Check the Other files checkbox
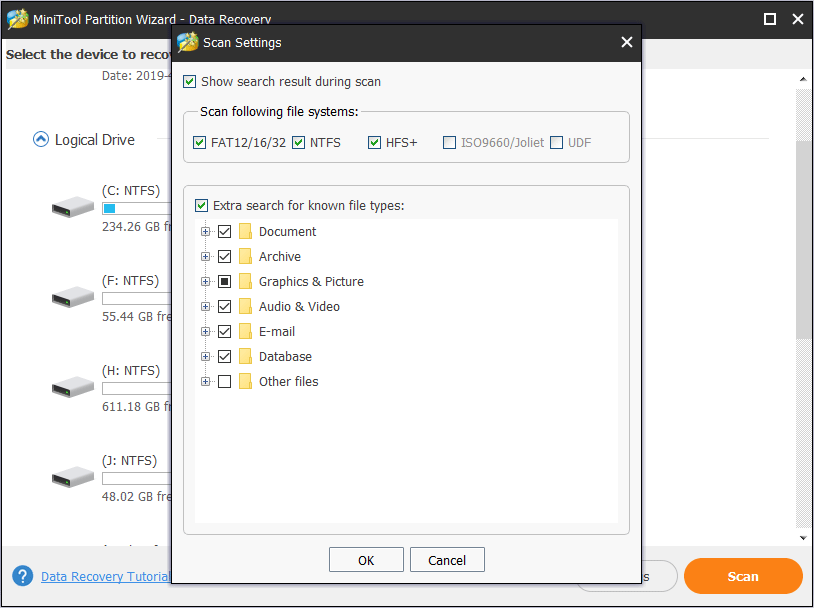This screenshot has width=814, height=608. pyautogui.click(x=224, y=381)
